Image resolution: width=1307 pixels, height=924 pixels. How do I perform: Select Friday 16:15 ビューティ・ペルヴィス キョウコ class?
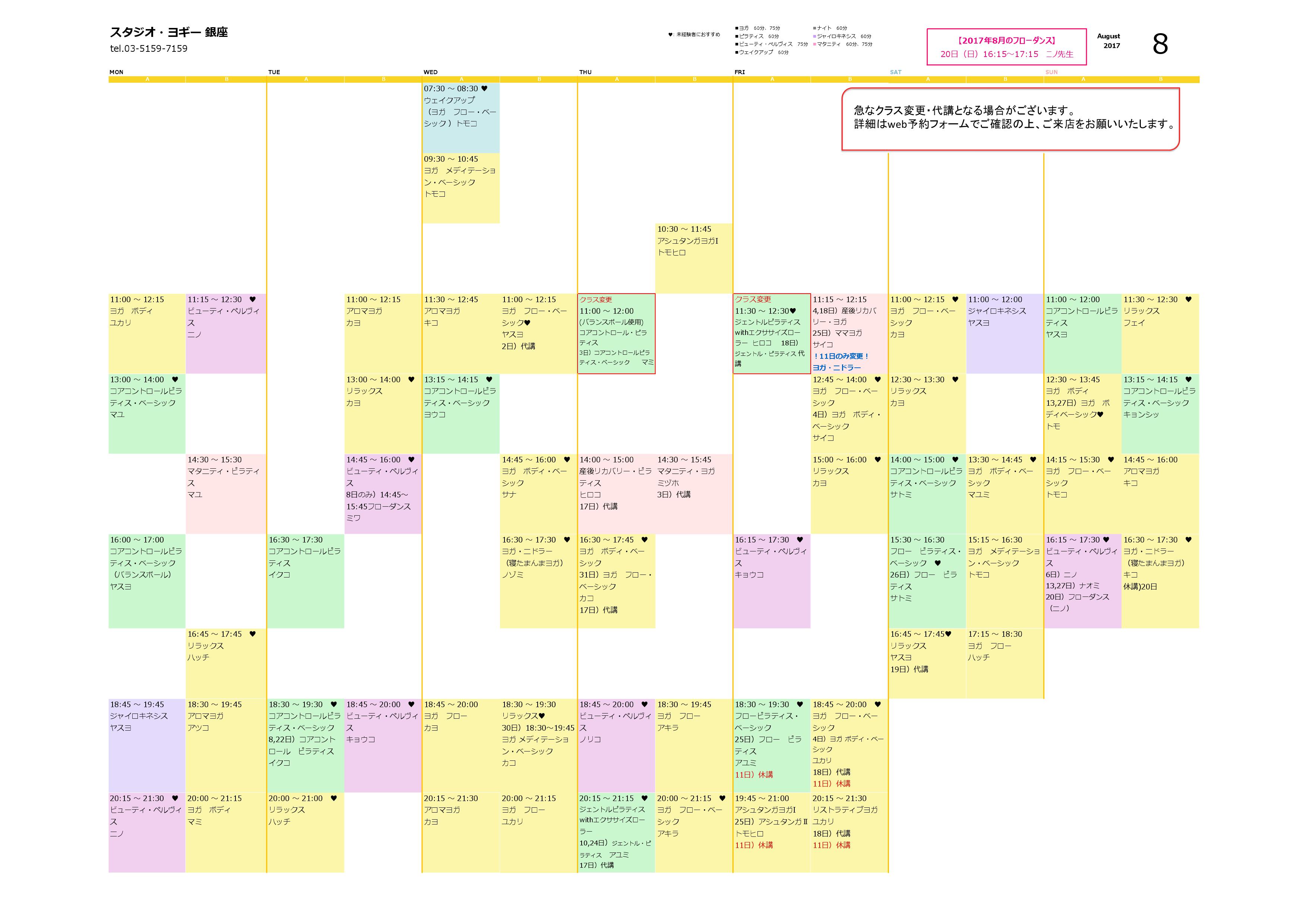(772, 581)
